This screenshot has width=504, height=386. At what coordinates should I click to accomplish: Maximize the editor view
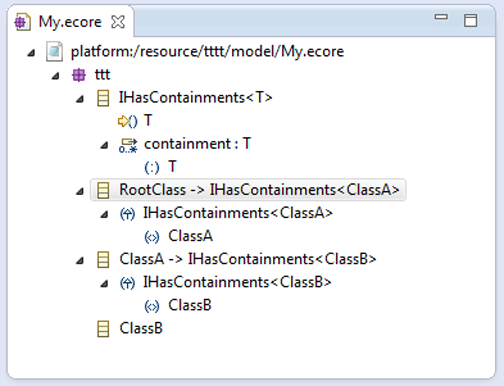[471, 20]
